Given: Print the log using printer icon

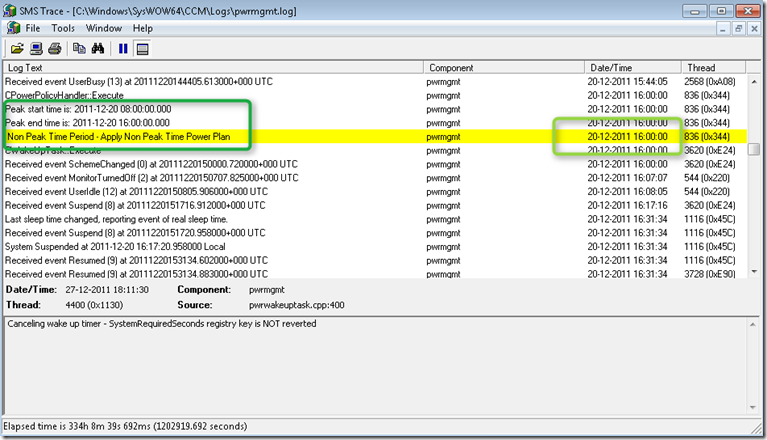Looking at the screenshot, I should (x=55, y=48).
